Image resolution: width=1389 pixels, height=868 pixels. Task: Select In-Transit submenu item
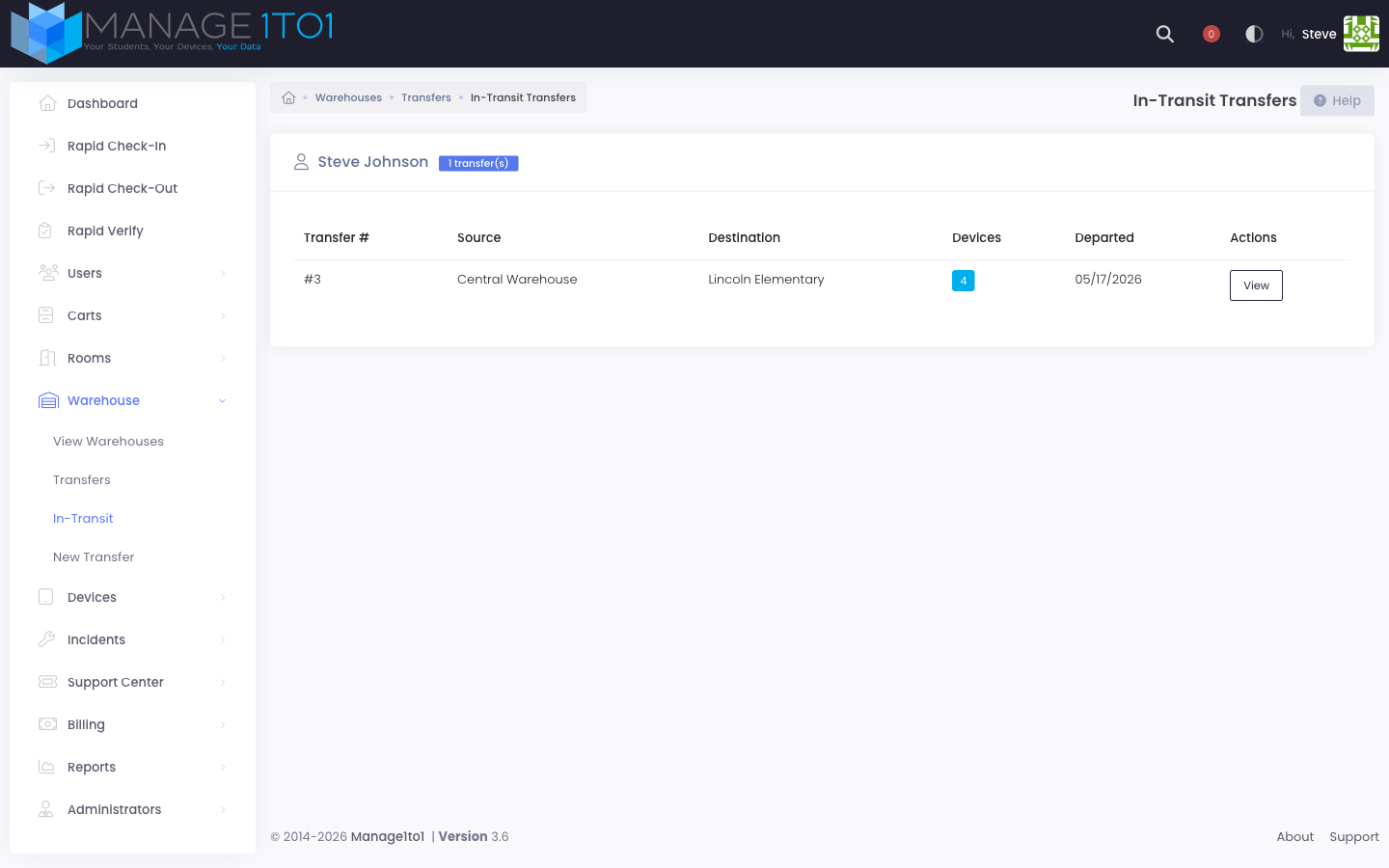point(83,518)
